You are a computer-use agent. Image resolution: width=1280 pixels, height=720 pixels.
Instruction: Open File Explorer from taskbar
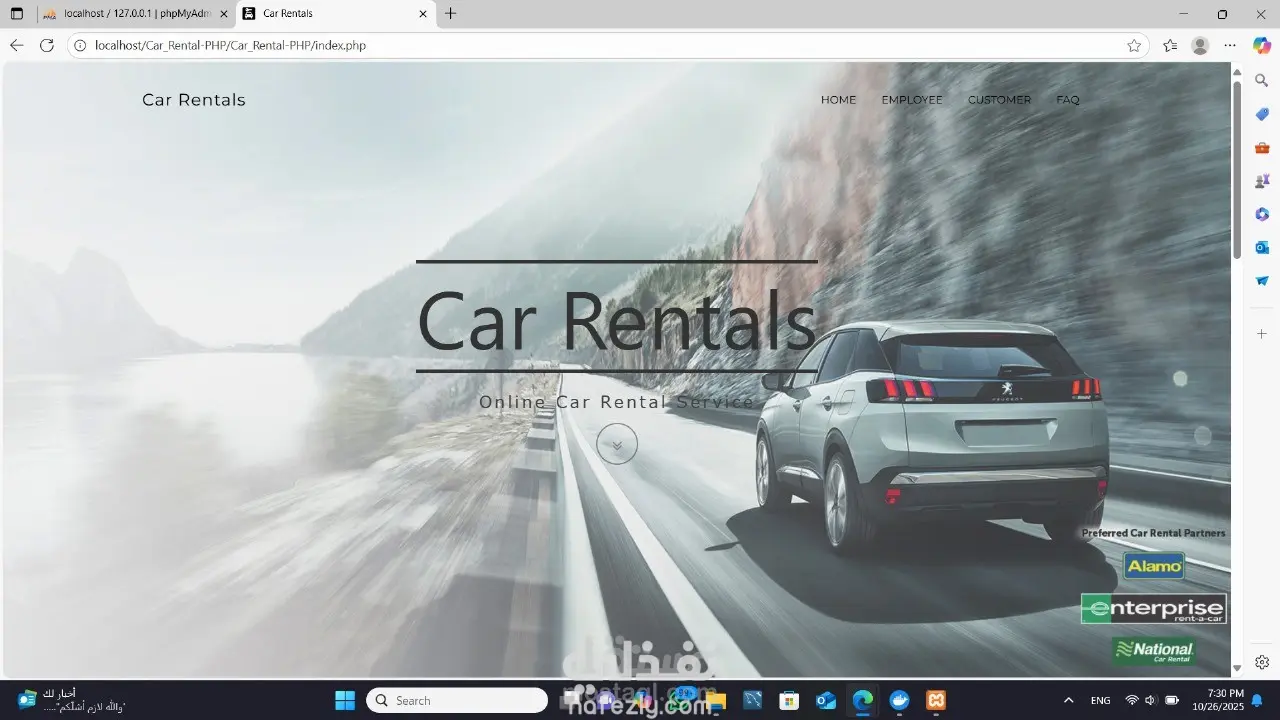[716, 700]
